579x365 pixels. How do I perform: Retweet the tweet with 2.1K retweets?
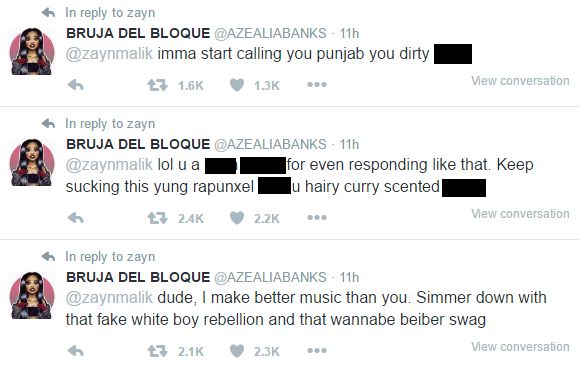click(158, 351)
